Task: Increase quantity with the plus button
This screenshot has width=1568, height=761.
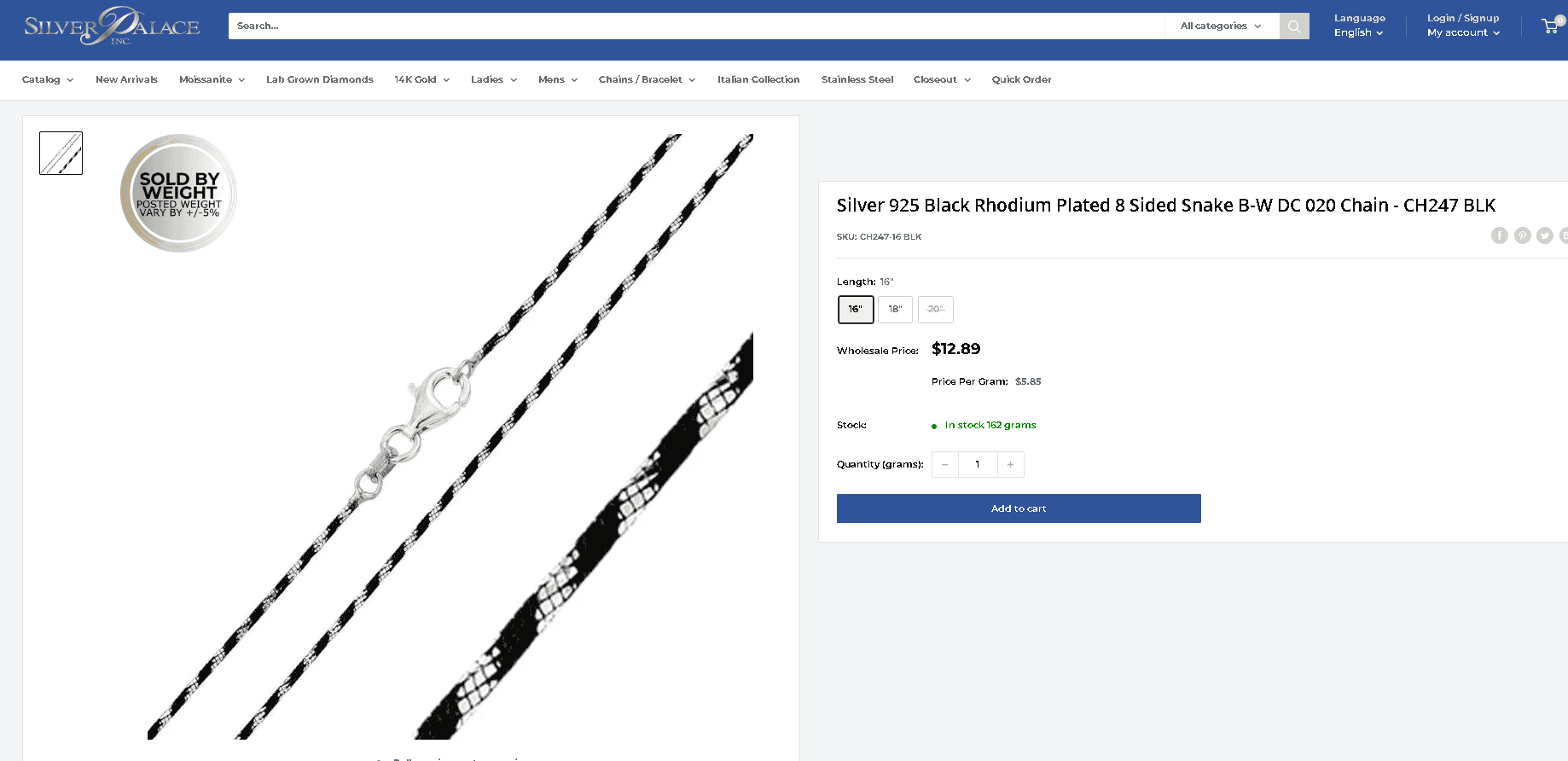Action: coord(1010,464)
